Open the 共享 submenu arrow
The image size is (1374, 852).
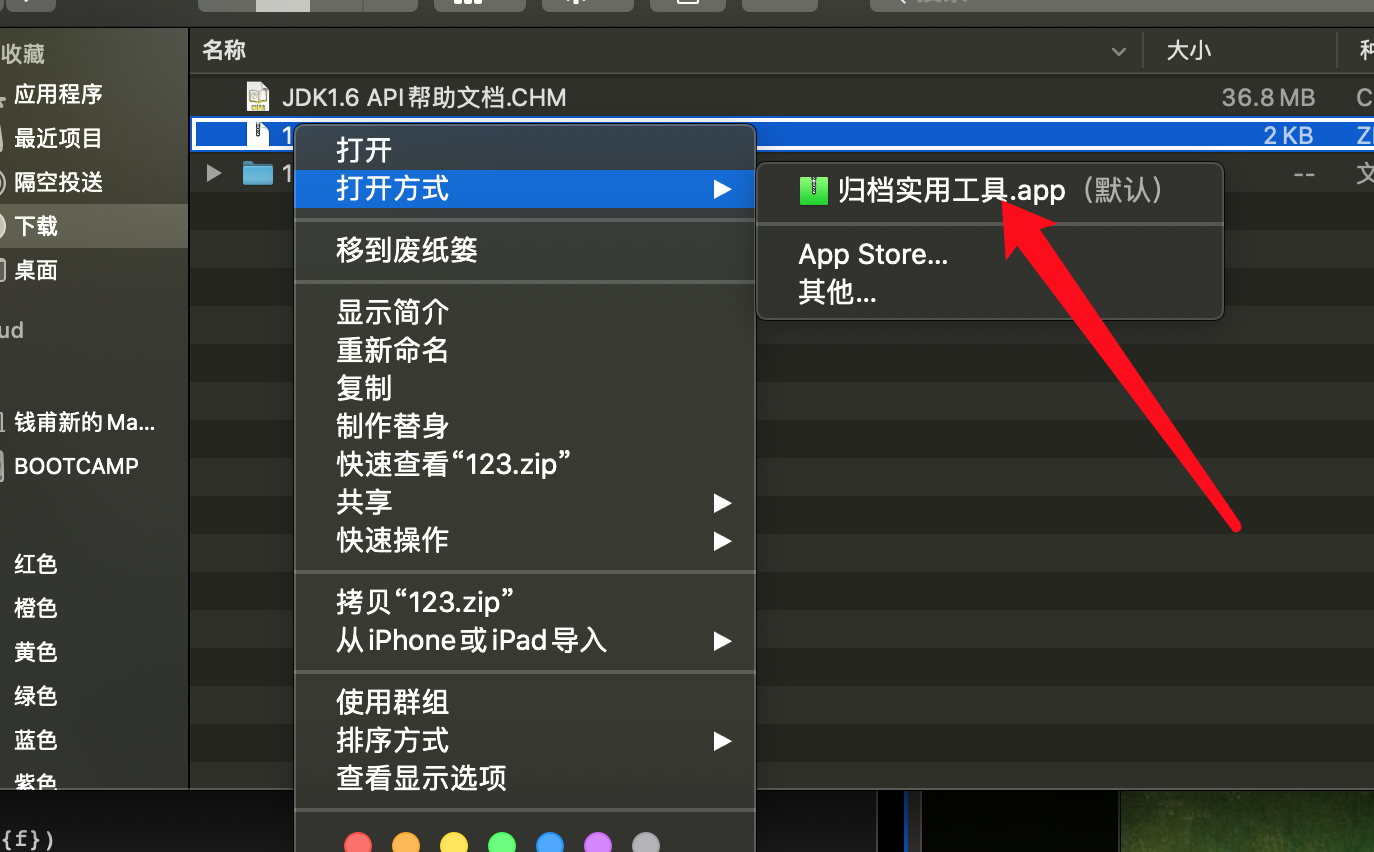[723, 503]
